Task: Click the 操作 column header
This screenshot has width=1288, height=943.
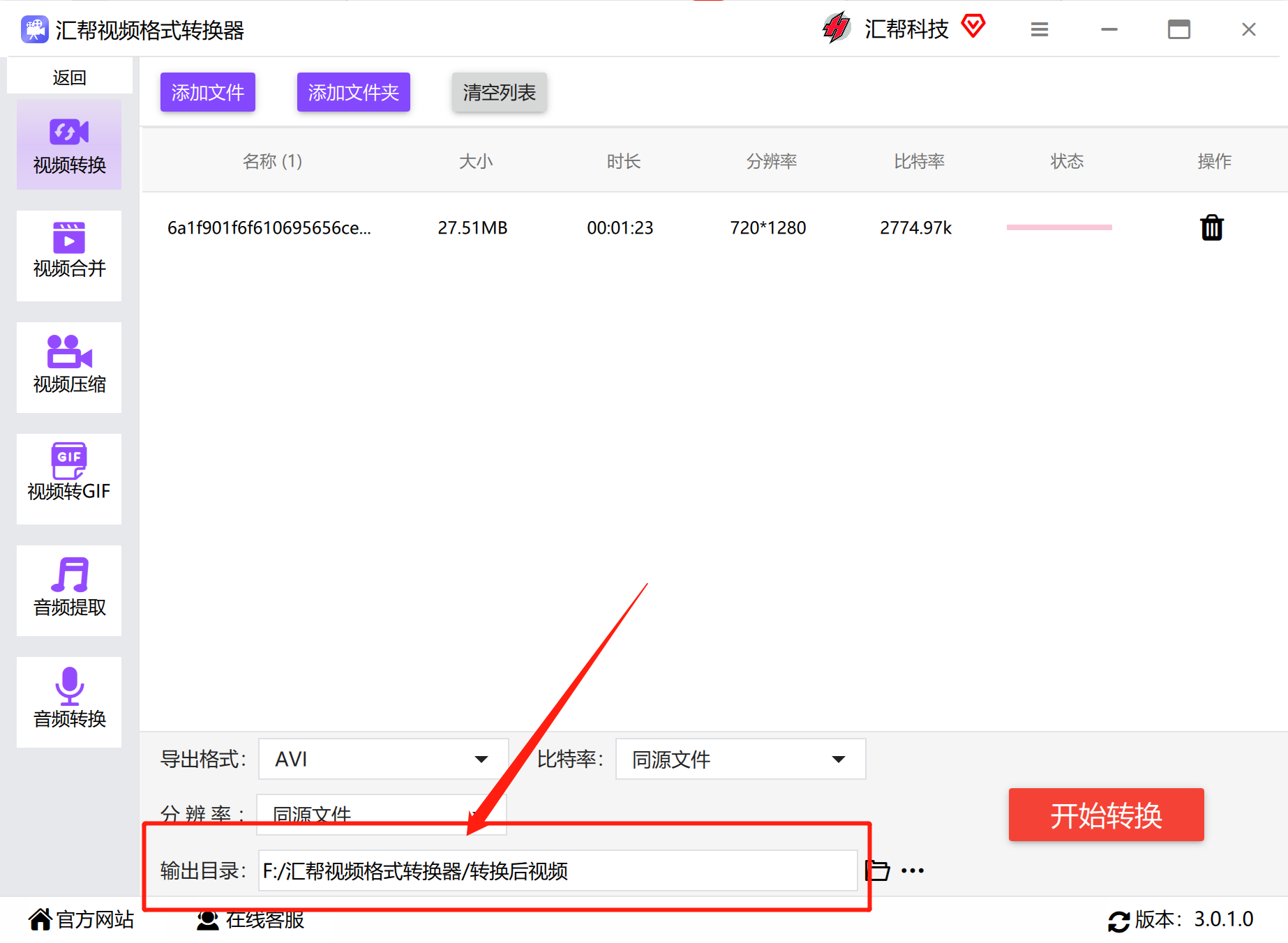Action: point(1215,161)
